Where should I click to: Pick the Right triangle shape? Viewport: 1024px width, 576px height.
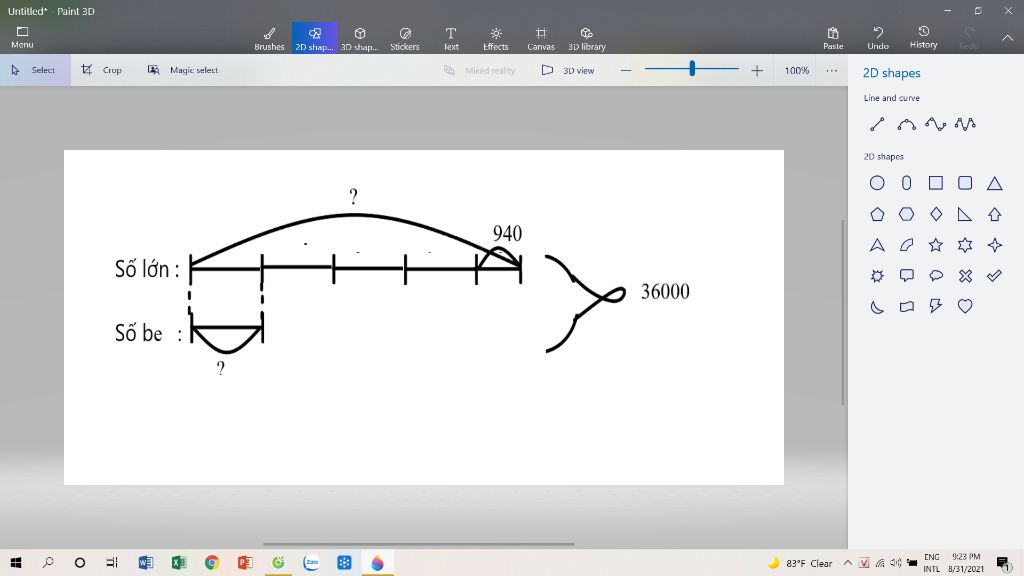[965, 214]
